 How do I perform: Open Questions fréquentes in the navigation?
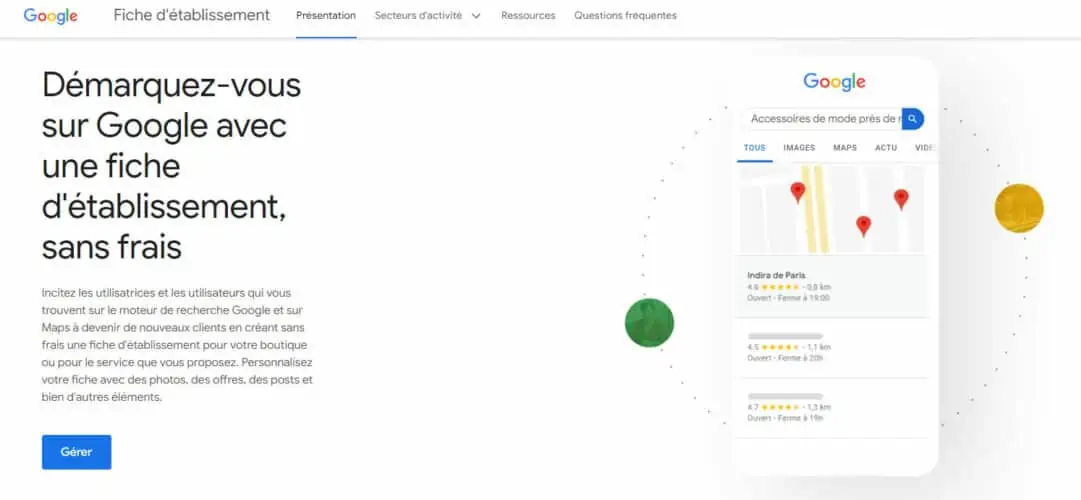625,15
